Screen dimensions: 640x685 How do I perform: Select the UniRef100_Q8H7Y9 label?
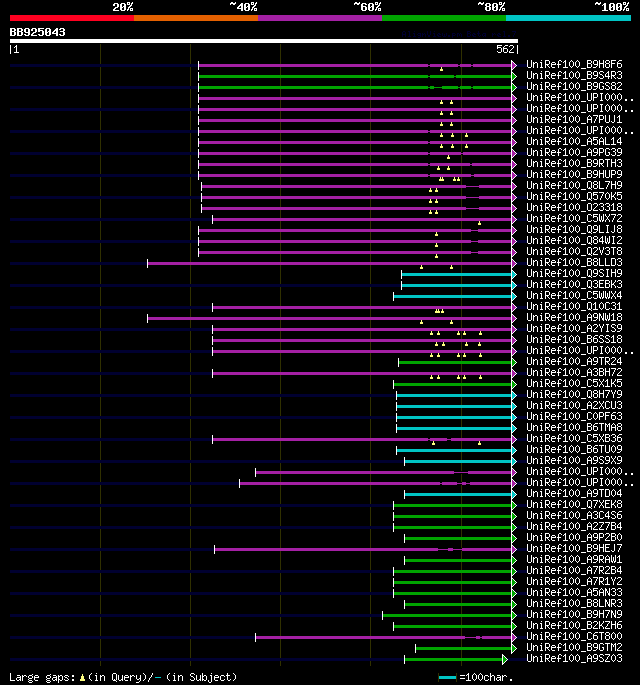coord(574,394)
